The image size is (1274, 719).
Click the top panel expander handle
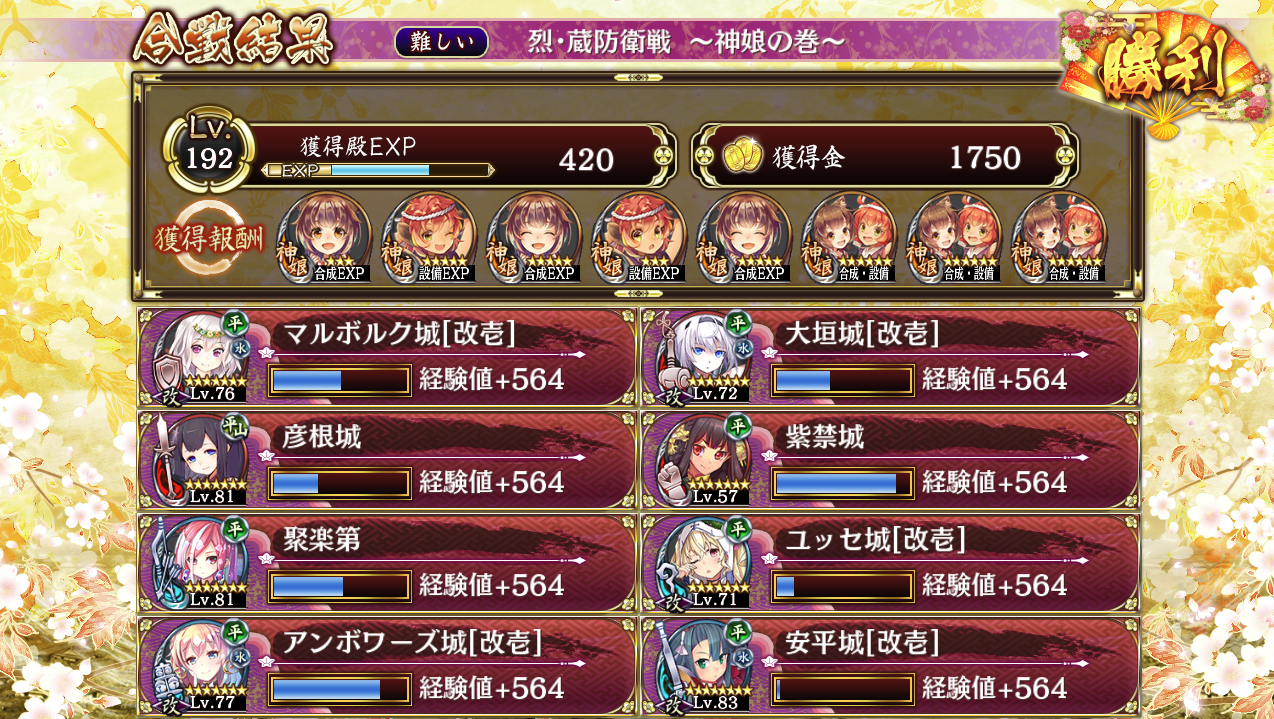(x=636, y=77)
